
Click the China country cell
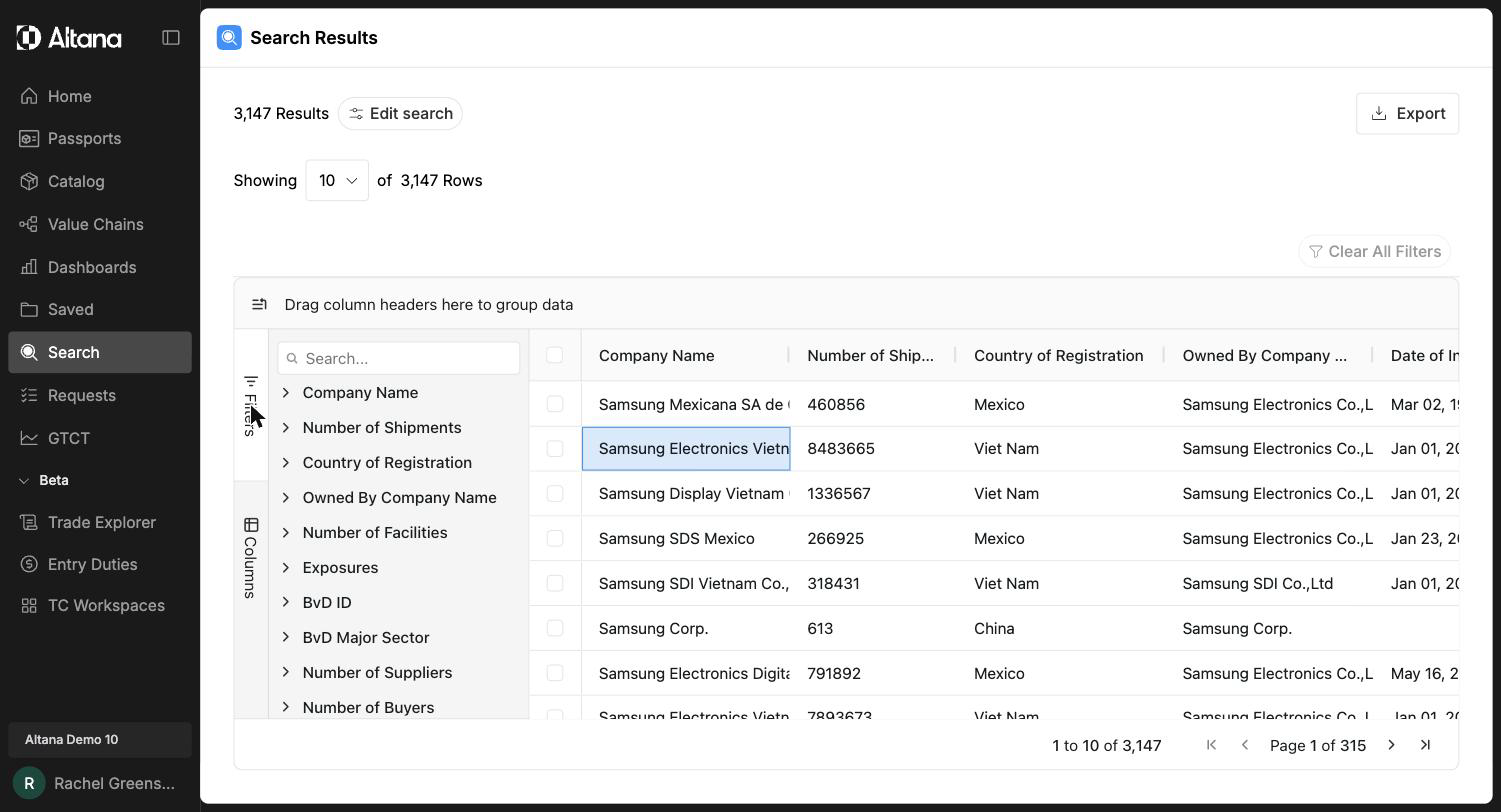click(x=1060, y=628)
